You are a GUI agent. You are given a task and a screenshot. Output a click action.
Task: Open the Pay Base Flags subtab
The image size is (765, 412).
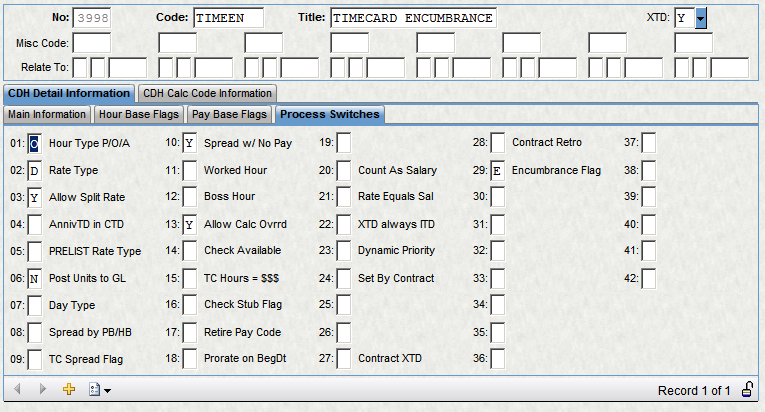click(230, 115)
